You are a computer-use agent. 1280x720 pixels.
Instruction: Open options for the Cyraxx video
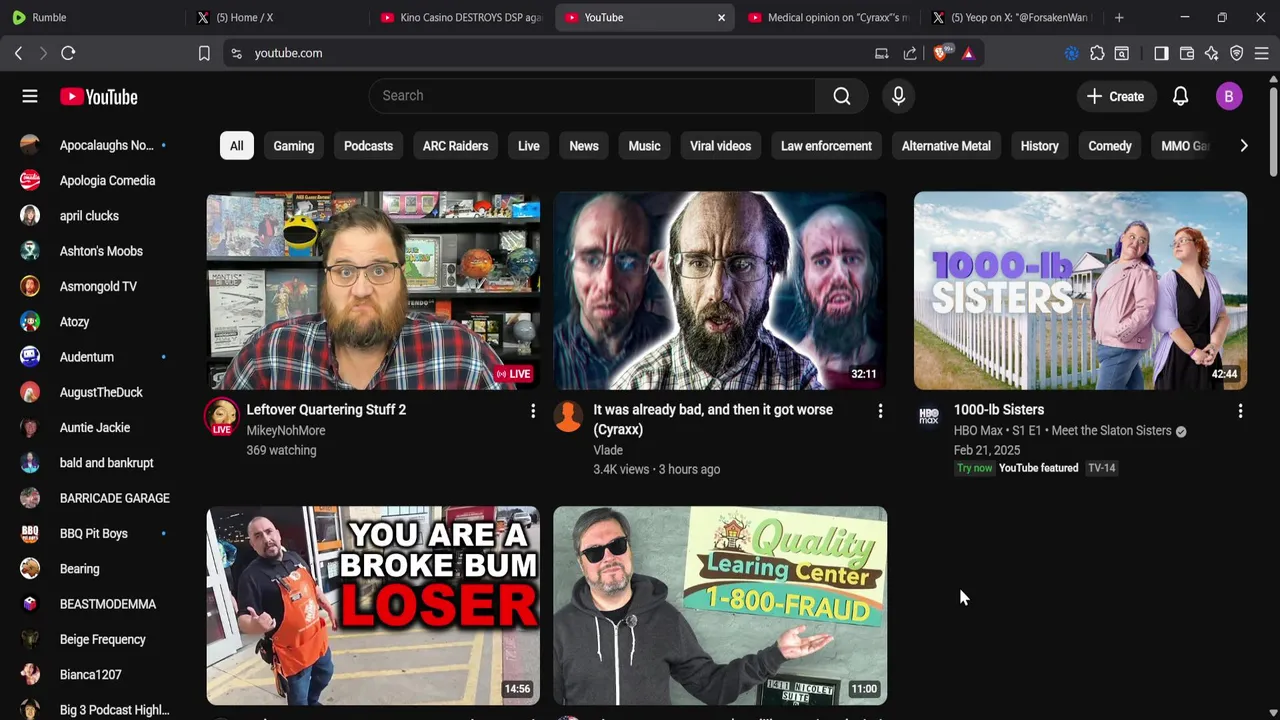[x=880, y=411]
